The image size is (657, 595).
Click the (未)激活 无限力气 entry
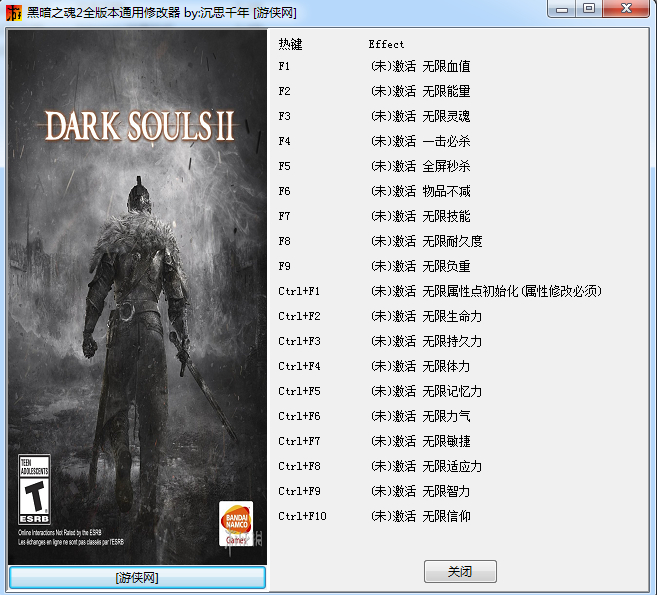[420, 416]
